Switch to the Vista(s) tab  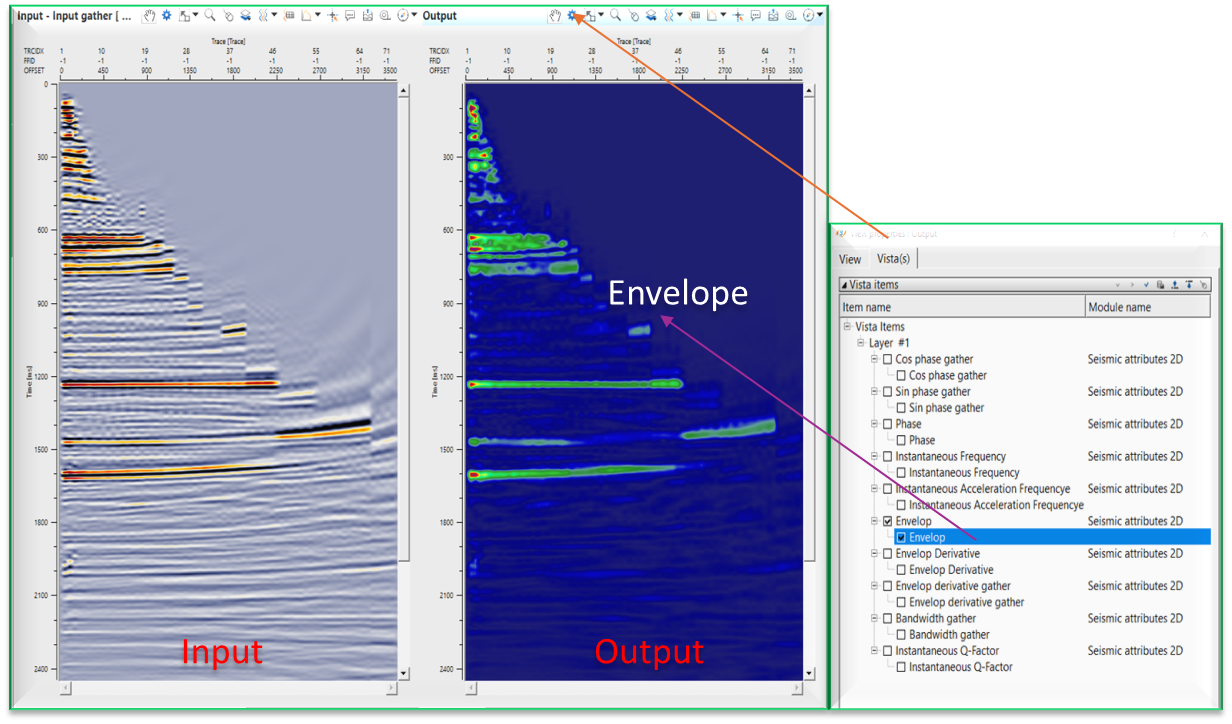tap(893, 259)
